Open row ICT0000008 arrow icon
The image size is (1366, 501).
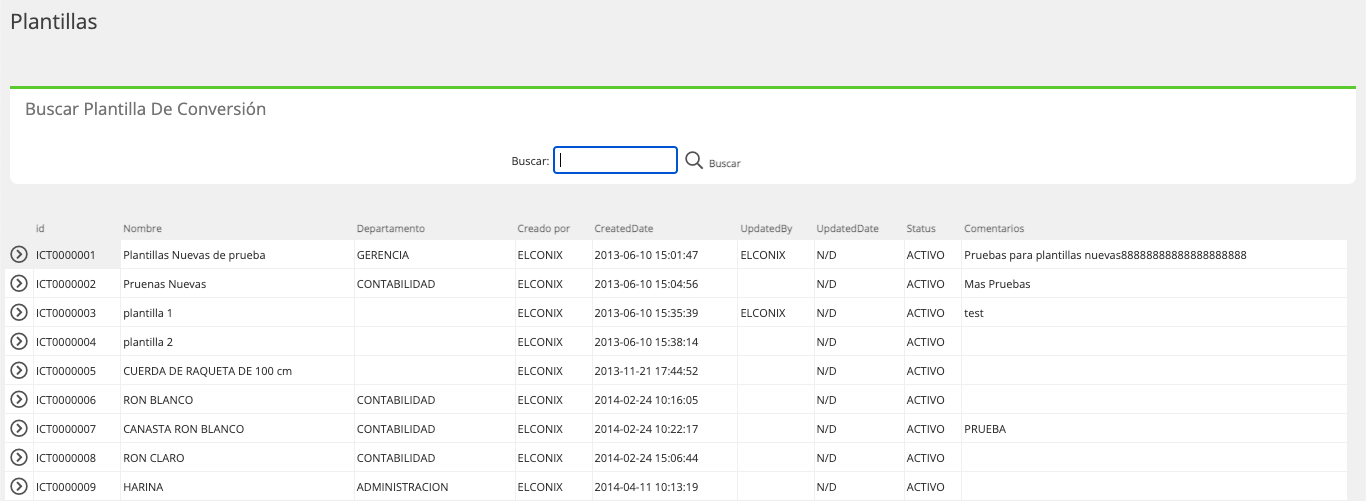click(18, 458)
